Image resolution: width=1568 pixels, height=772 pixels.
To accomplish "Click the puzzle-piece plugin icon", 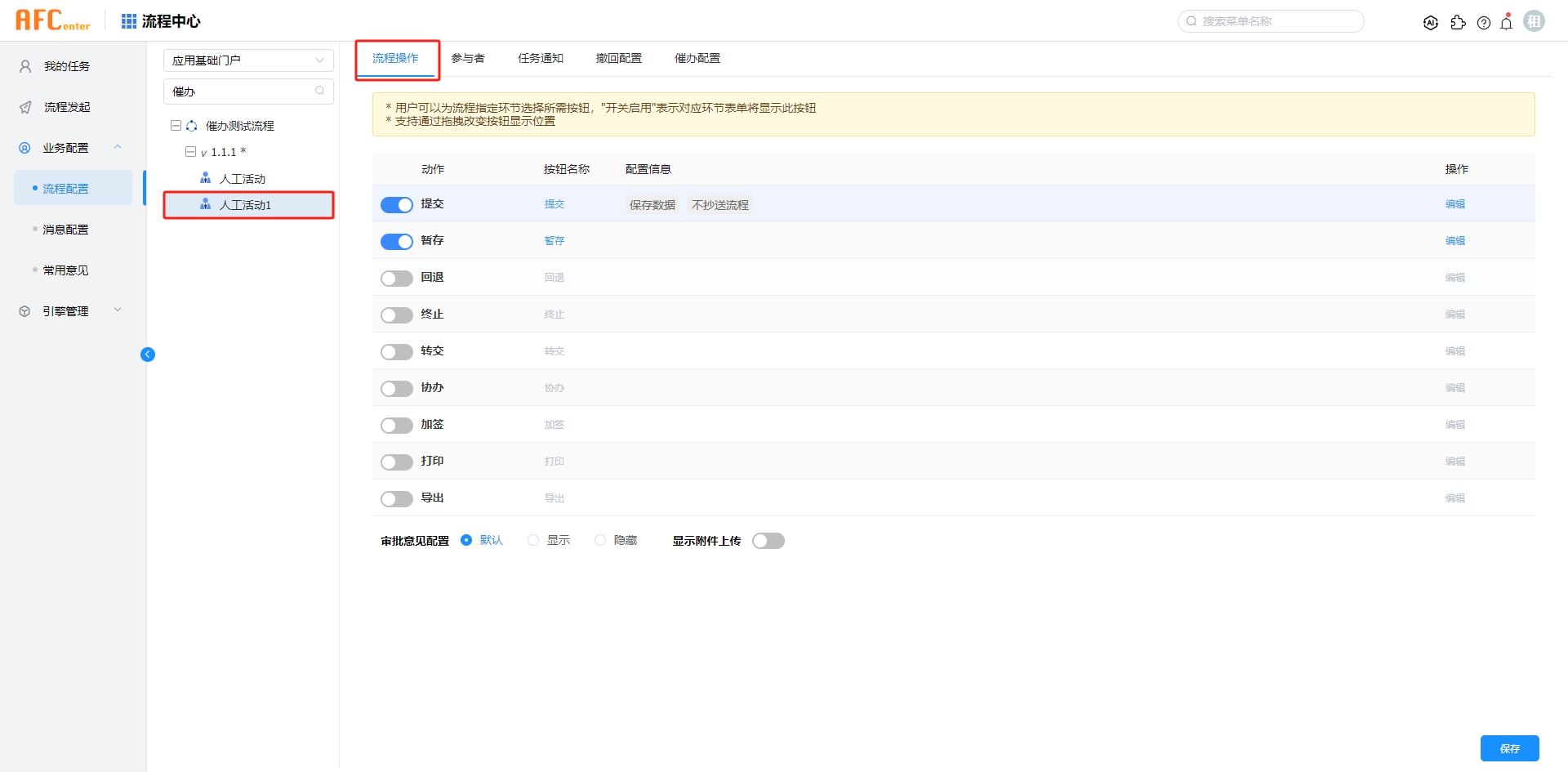I will pyautogui.click(x=1458, y=23).
